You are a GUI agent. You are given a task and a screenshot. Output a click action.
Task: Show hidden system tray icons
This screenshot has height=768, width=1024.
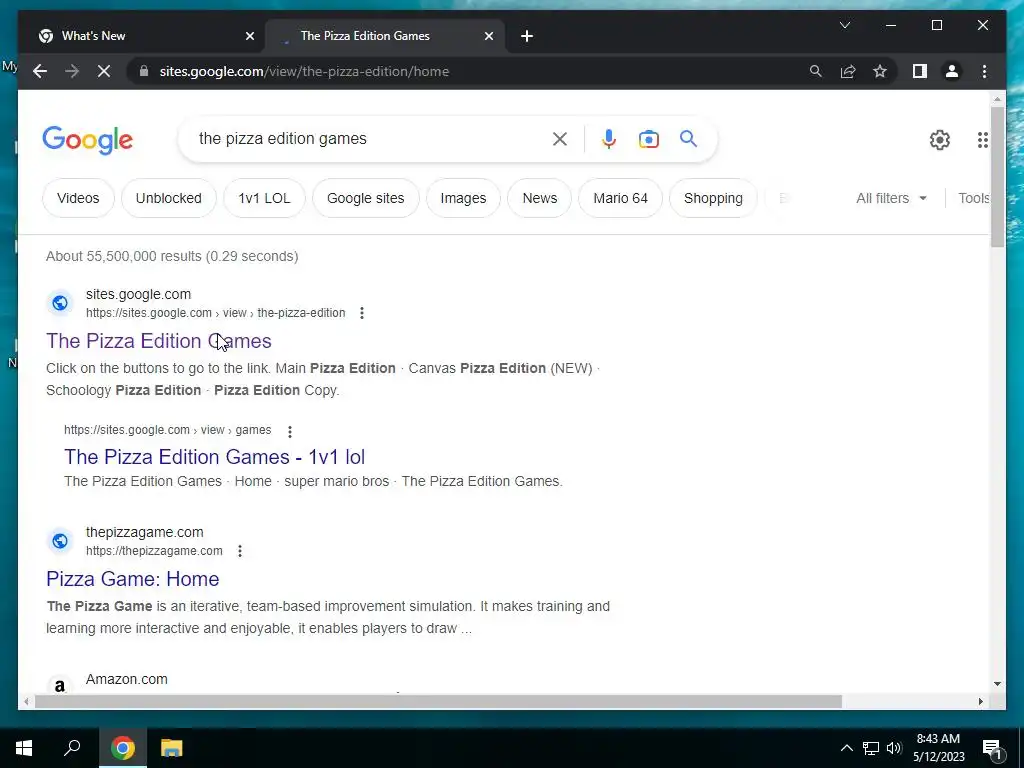[846, 748]
